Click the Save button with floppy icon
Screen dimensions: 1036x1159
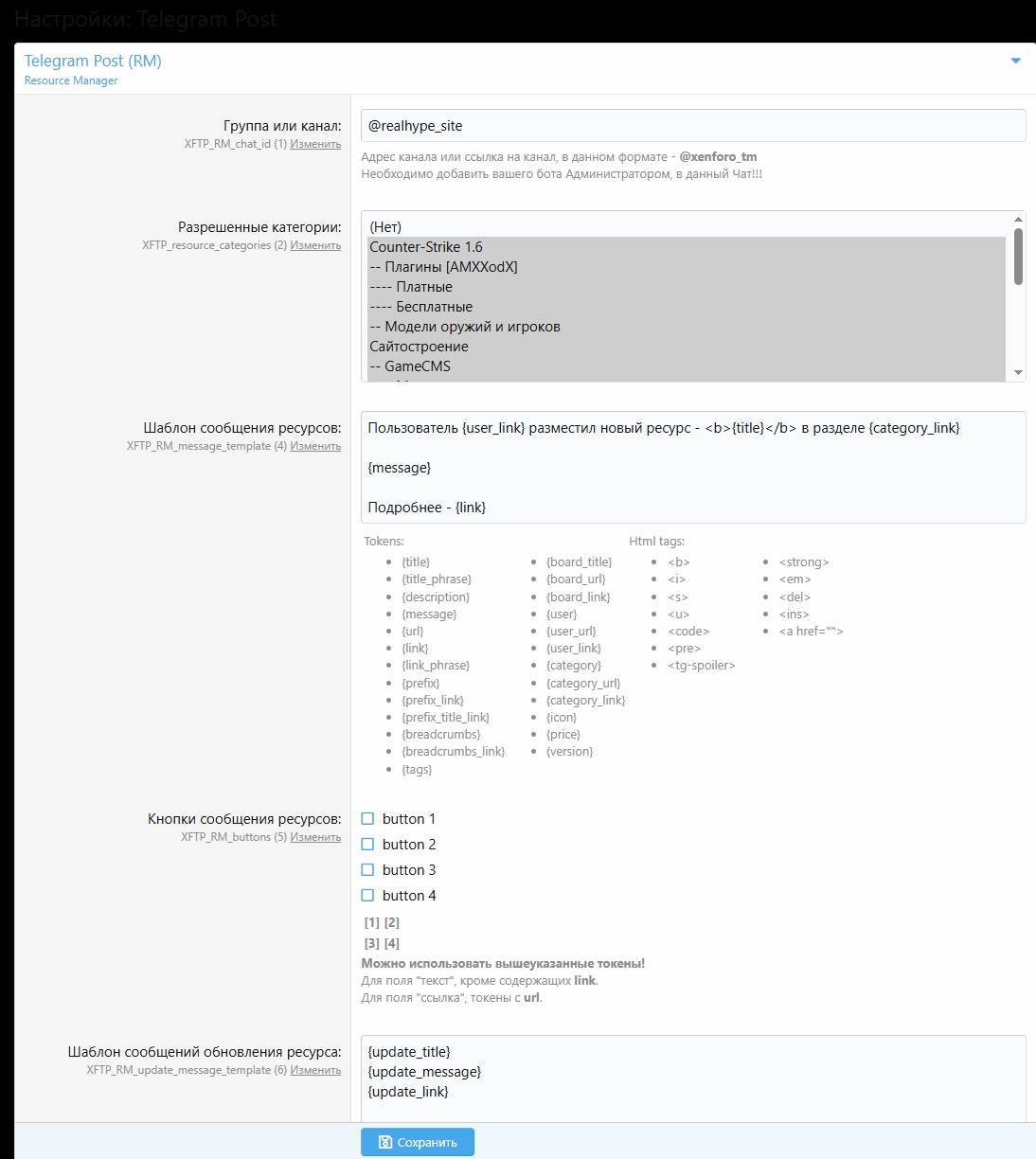[x=417, y=1142]
